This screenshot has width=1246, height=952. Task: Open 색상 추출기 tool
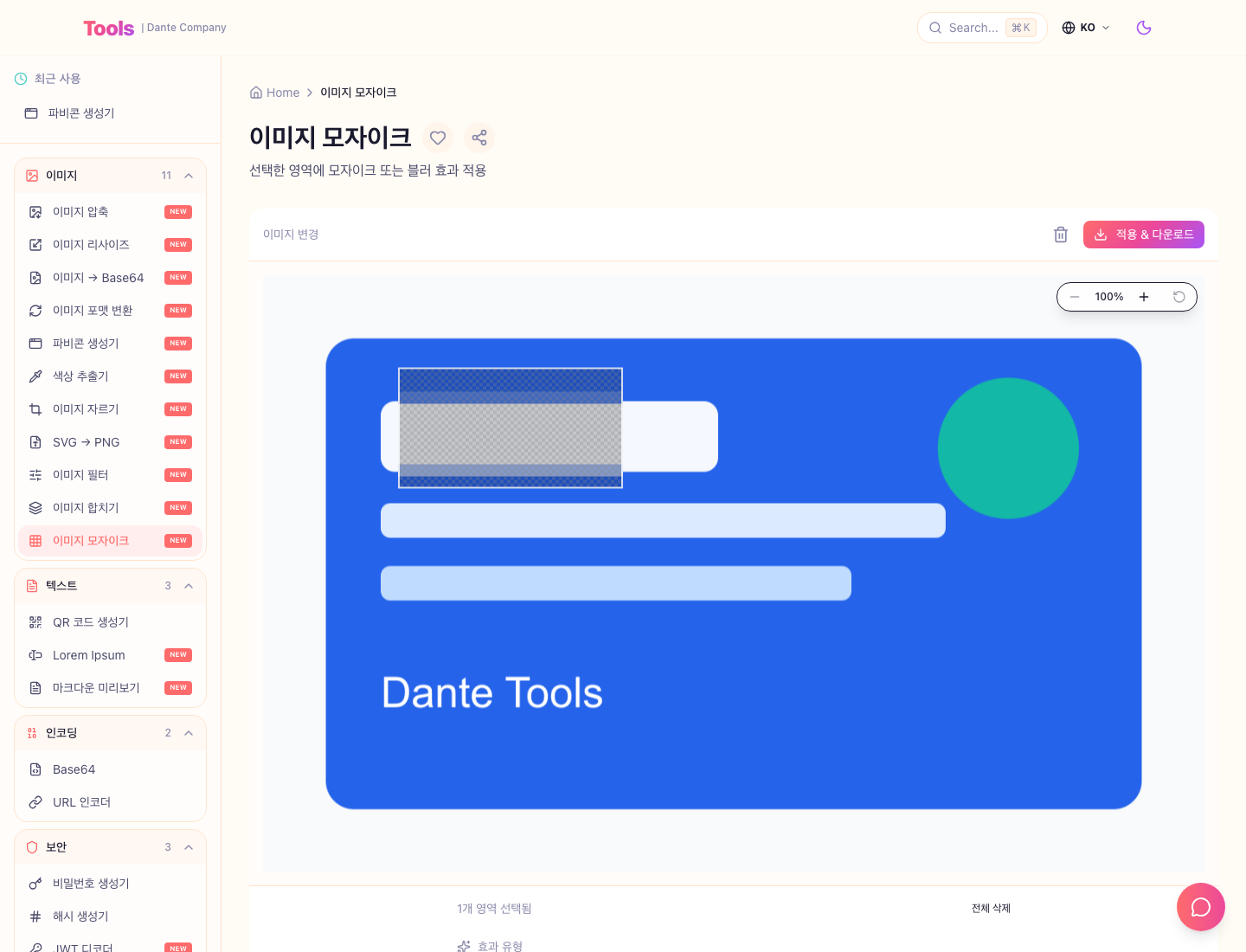pyautogui.click(x=110, y=376)
